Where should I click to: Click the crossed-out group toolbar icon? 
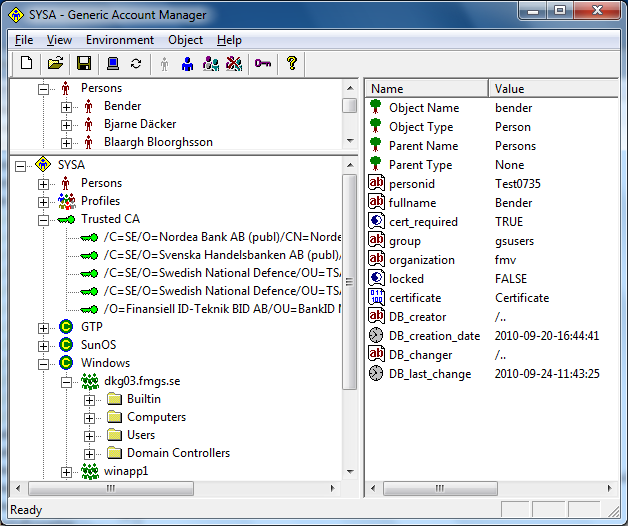234,64
